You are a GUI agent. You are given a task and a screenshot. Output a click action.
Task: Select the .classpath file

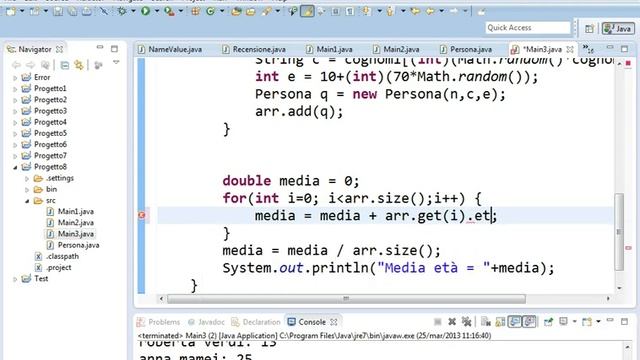62,256
